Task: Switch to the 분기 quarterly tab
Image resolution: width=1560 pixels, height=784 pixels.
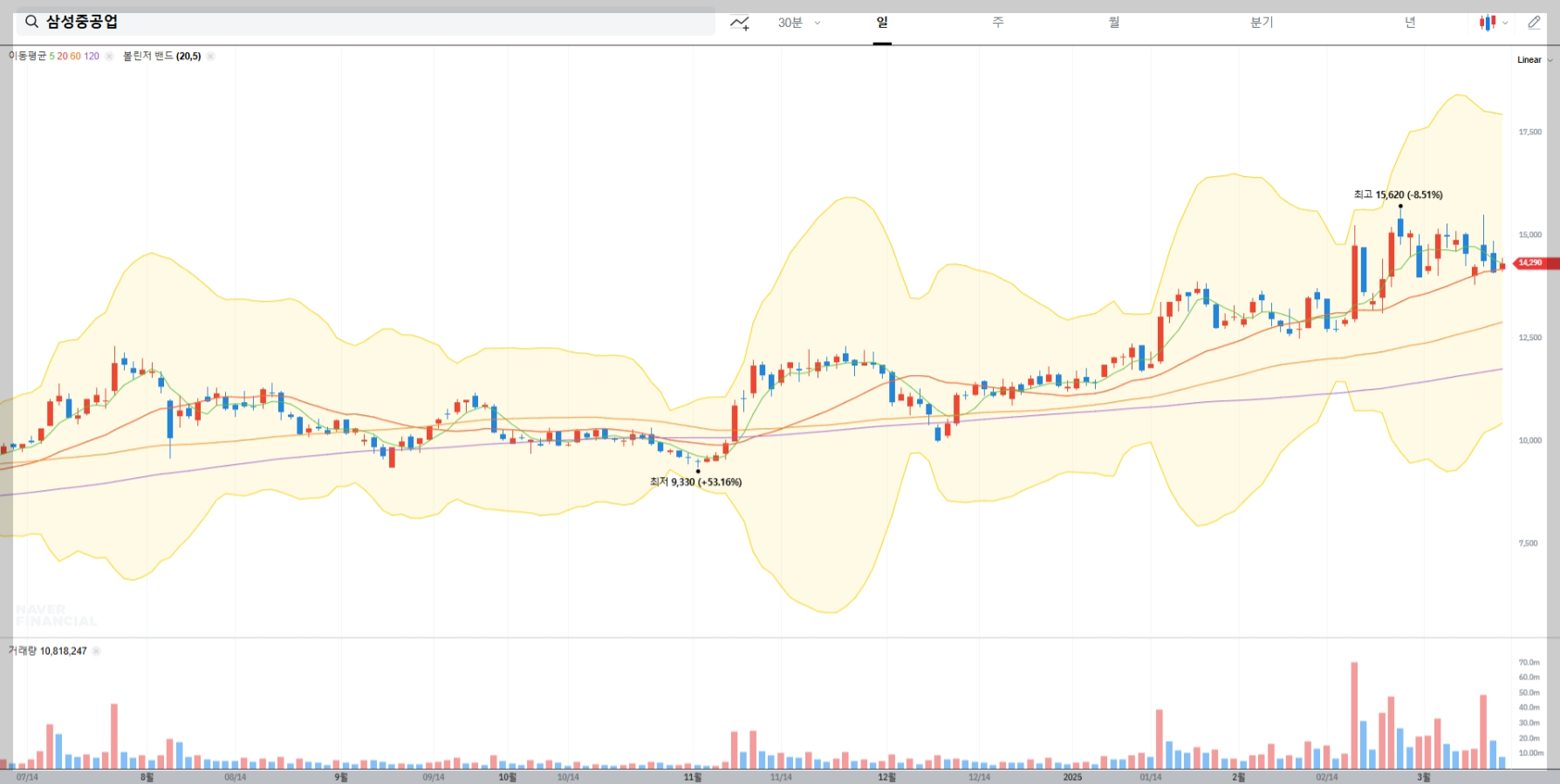Action: coord(1262,23)
